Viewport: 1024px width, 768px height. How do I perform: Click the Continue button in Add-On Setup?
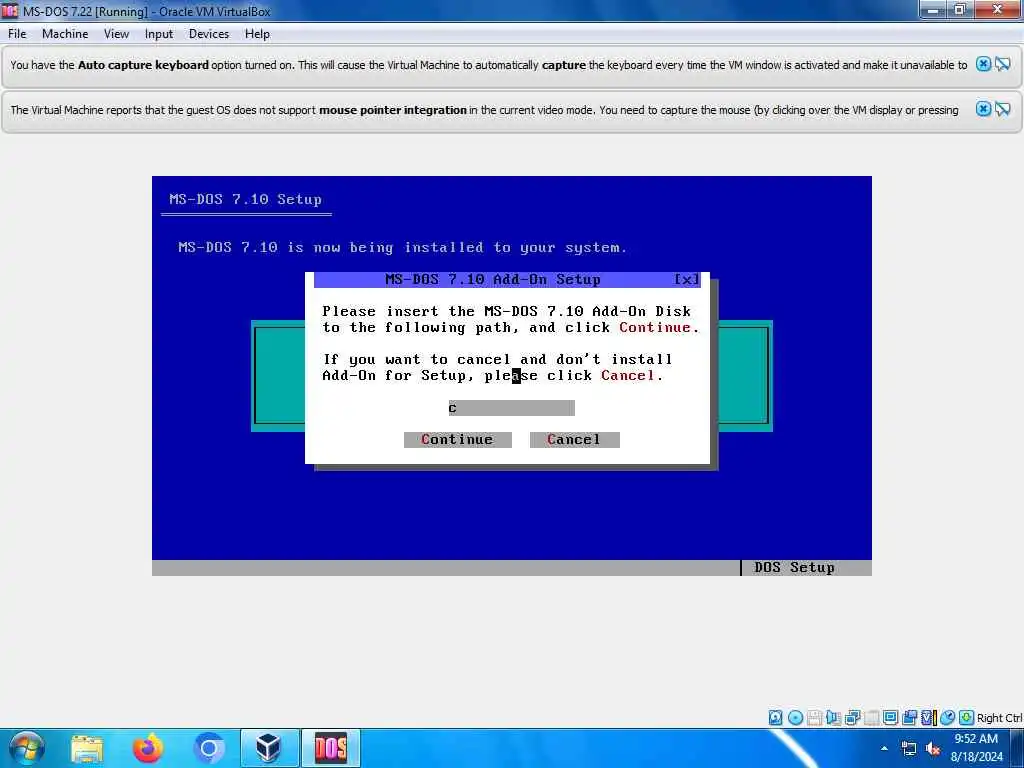pyautogui.click(x=457, y=440)
